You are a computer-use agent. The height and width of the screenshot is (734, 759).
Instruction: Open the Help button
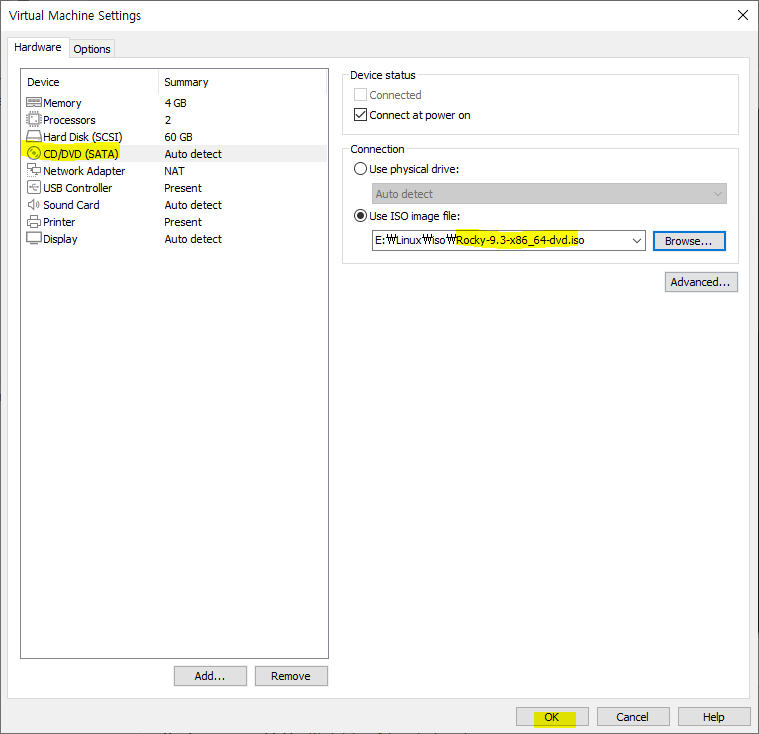coord(713,717)
